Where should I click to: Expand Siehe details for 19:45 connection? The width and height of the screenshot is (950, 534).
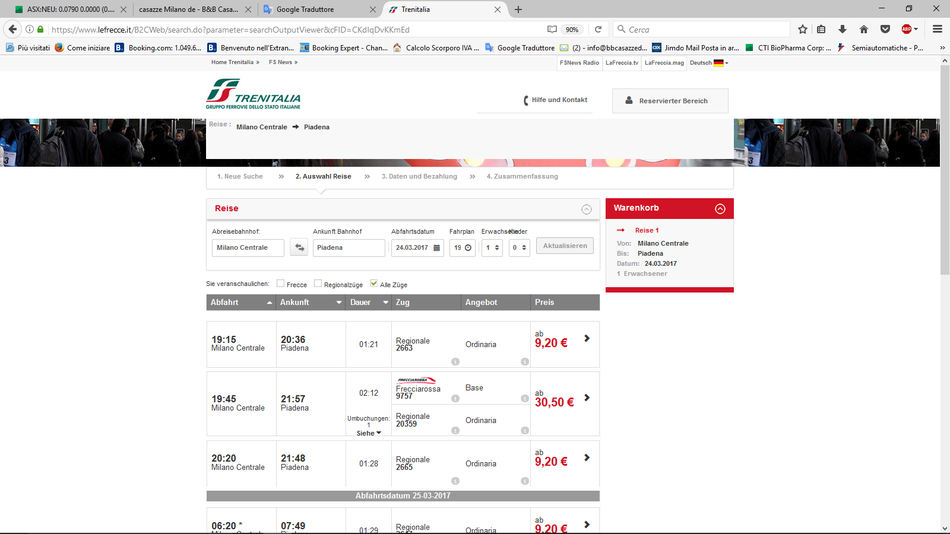tap(368, 433)
